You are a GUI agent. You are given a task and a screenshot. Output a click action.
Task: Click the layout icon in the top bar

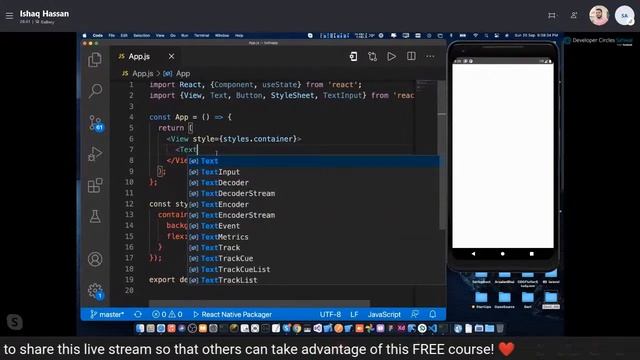coord(551,16)
